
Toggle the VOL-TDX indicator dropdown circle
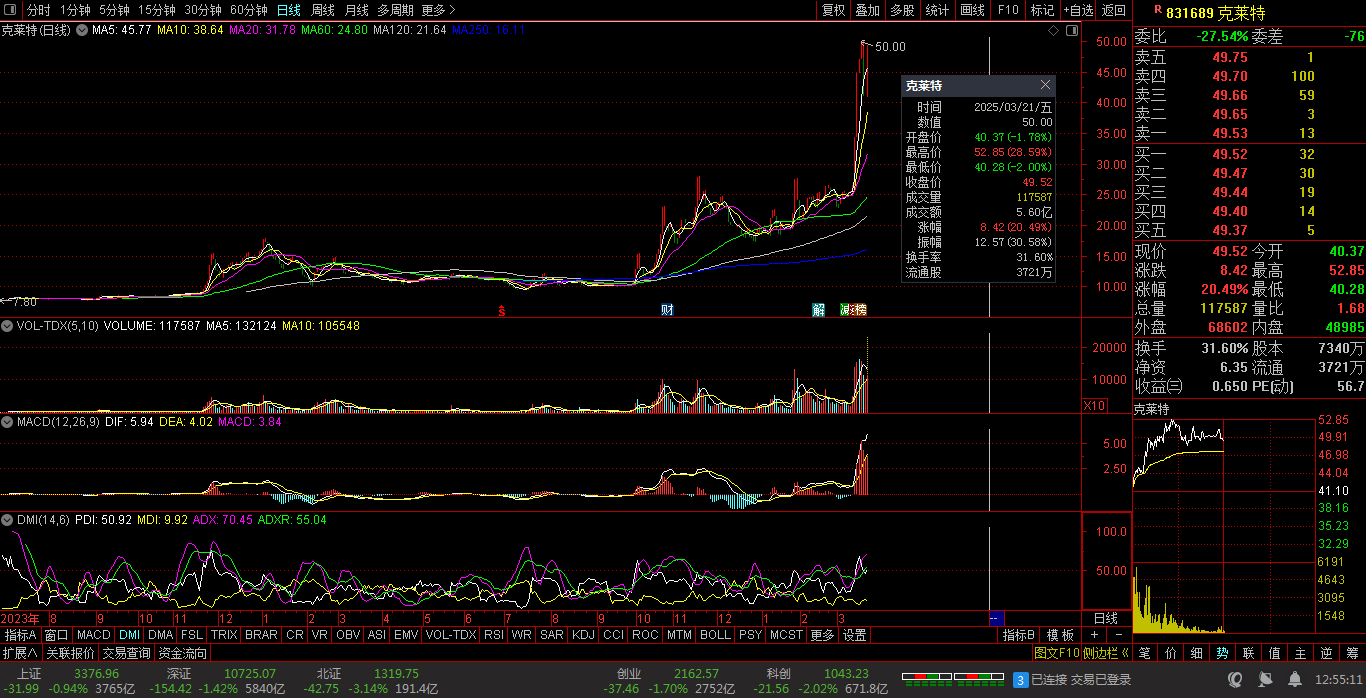tap(7, 326)
